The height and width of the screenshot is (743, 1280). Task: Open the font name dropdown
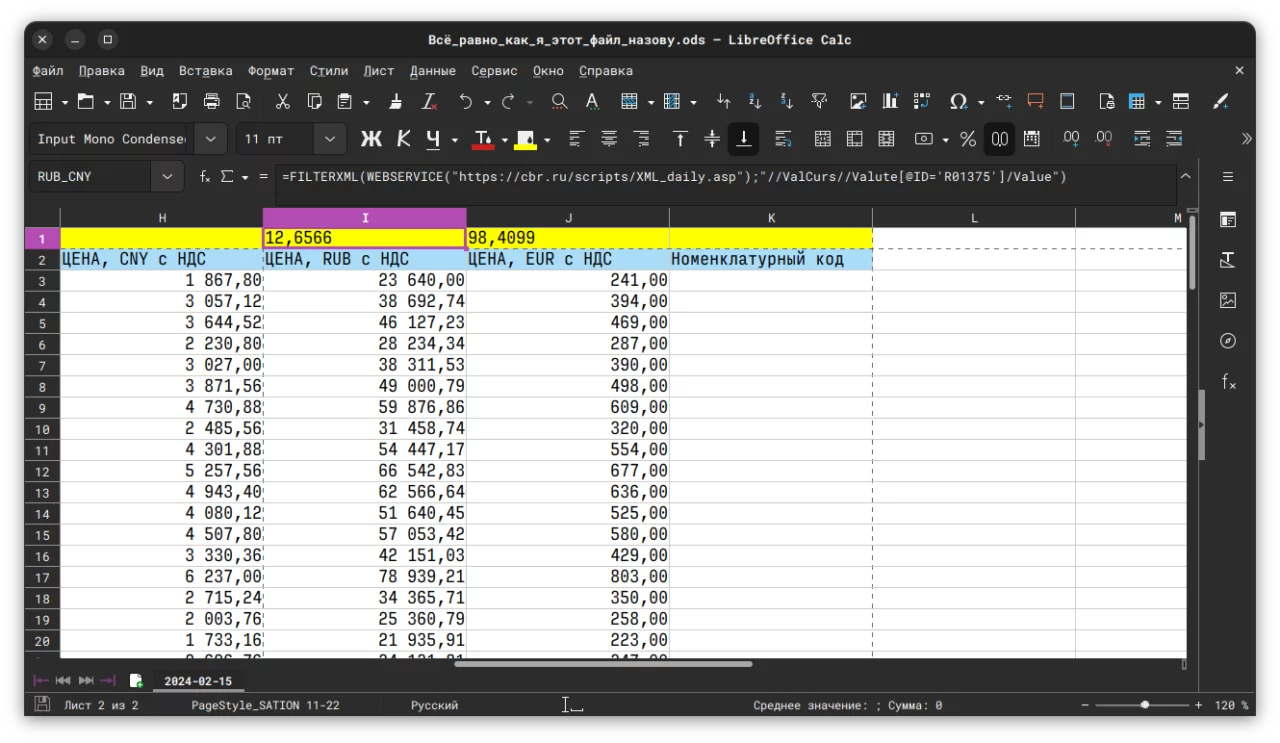tap(210, 138)
